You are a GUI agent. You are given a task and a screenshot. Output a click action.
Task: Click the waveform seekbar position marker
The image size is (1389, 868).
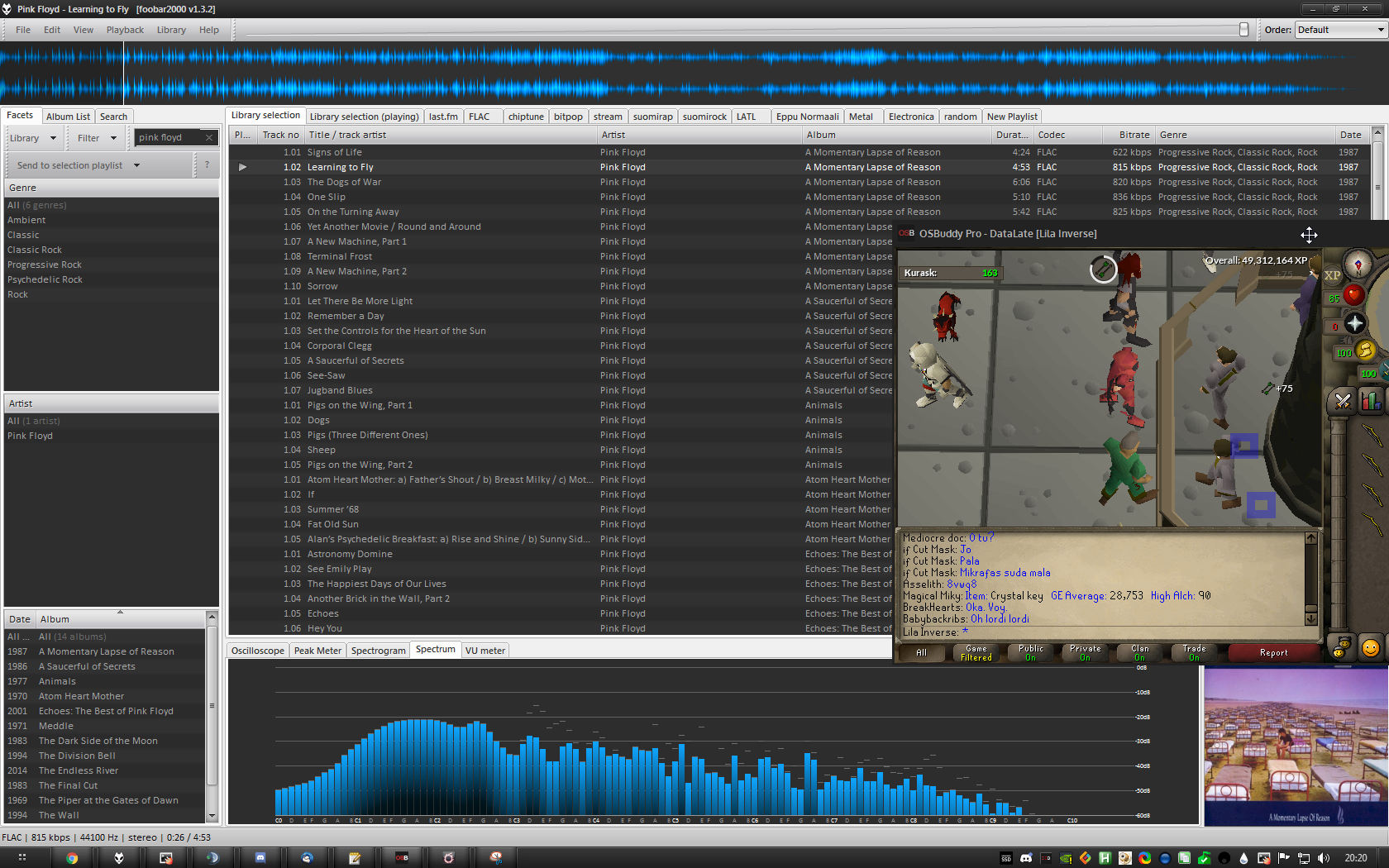pos(124,73)
